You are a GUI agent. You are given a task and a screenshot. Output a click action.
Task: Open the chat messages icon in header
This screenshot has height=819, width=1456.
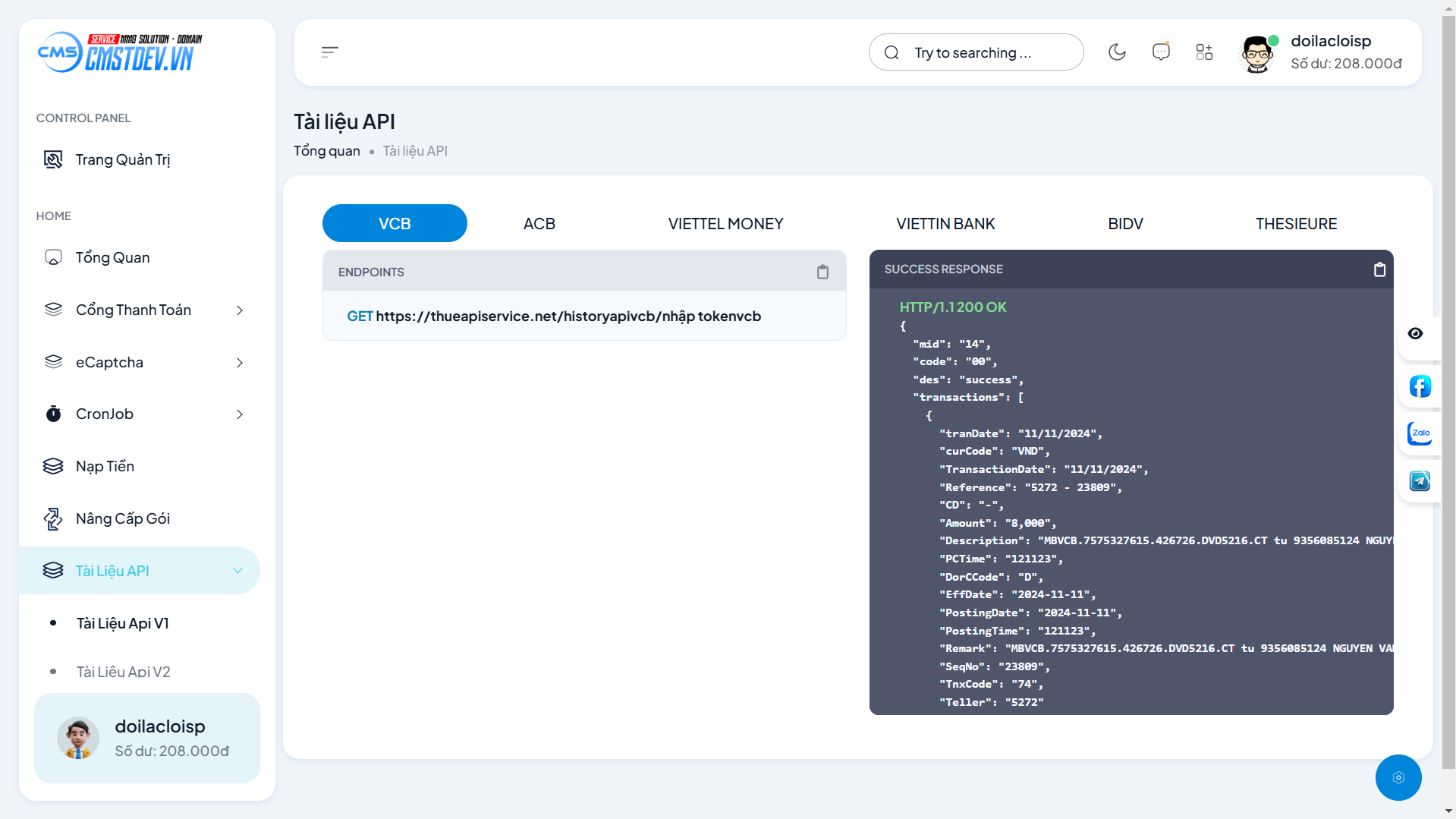coord(1160,52)
